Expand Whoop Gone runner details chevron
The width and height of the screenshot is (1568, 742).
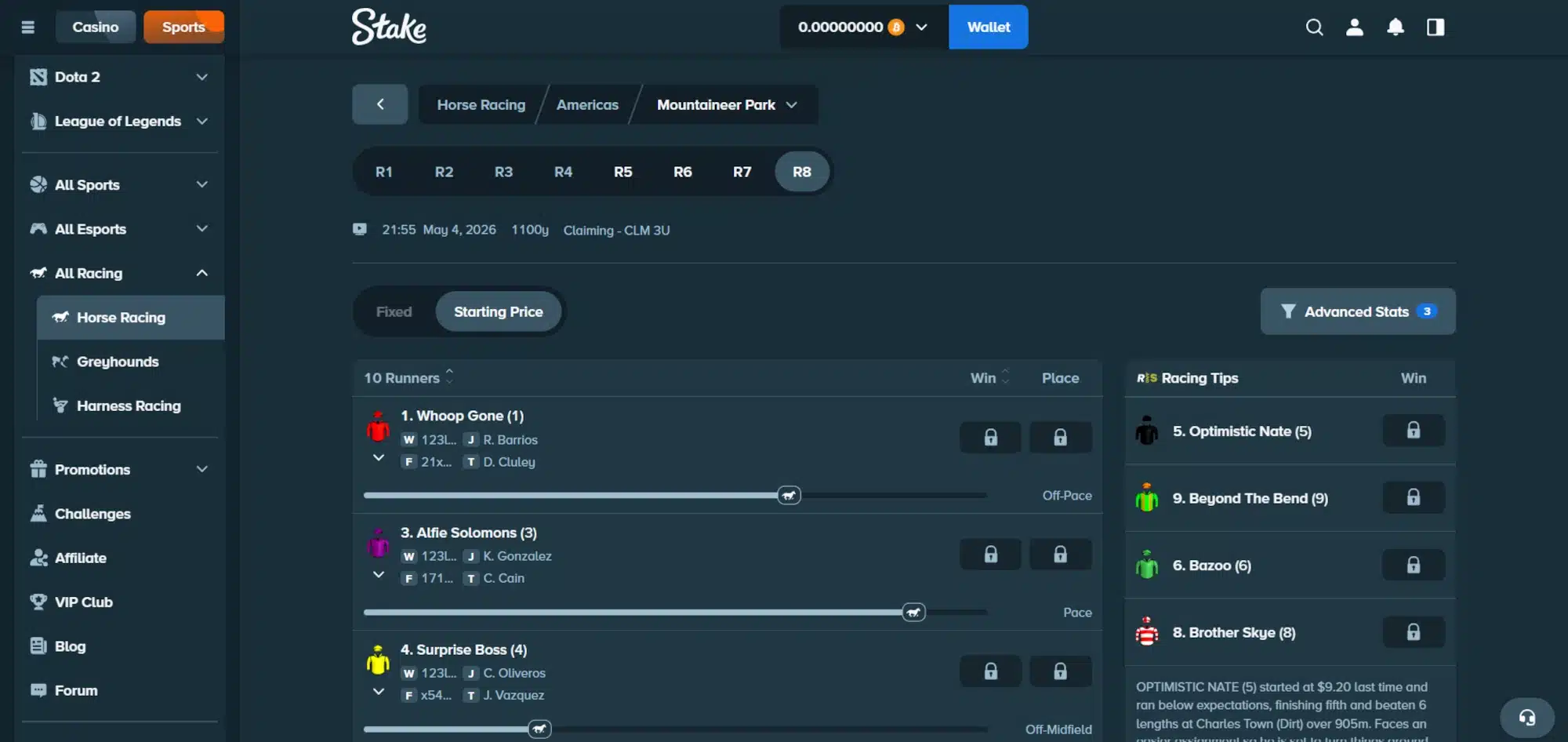coord(379,457)
